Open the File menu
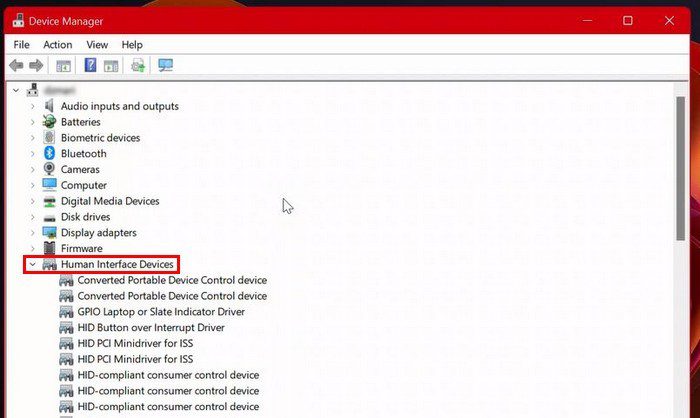 click(21, 45)
